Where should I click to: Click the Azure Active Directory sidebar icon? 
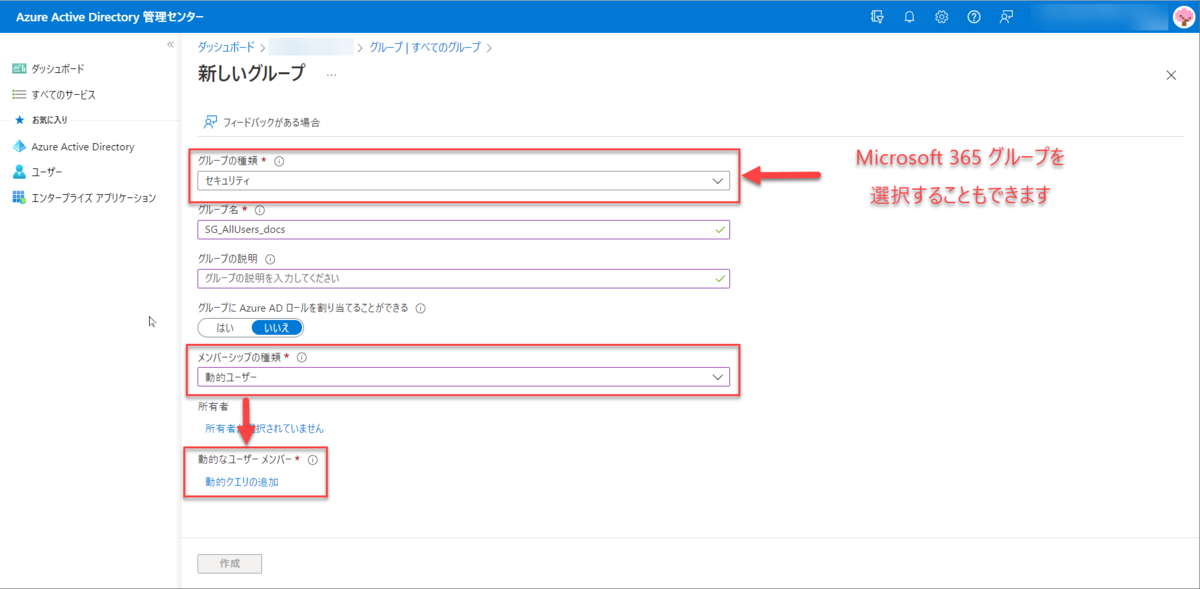coord(18,147)
